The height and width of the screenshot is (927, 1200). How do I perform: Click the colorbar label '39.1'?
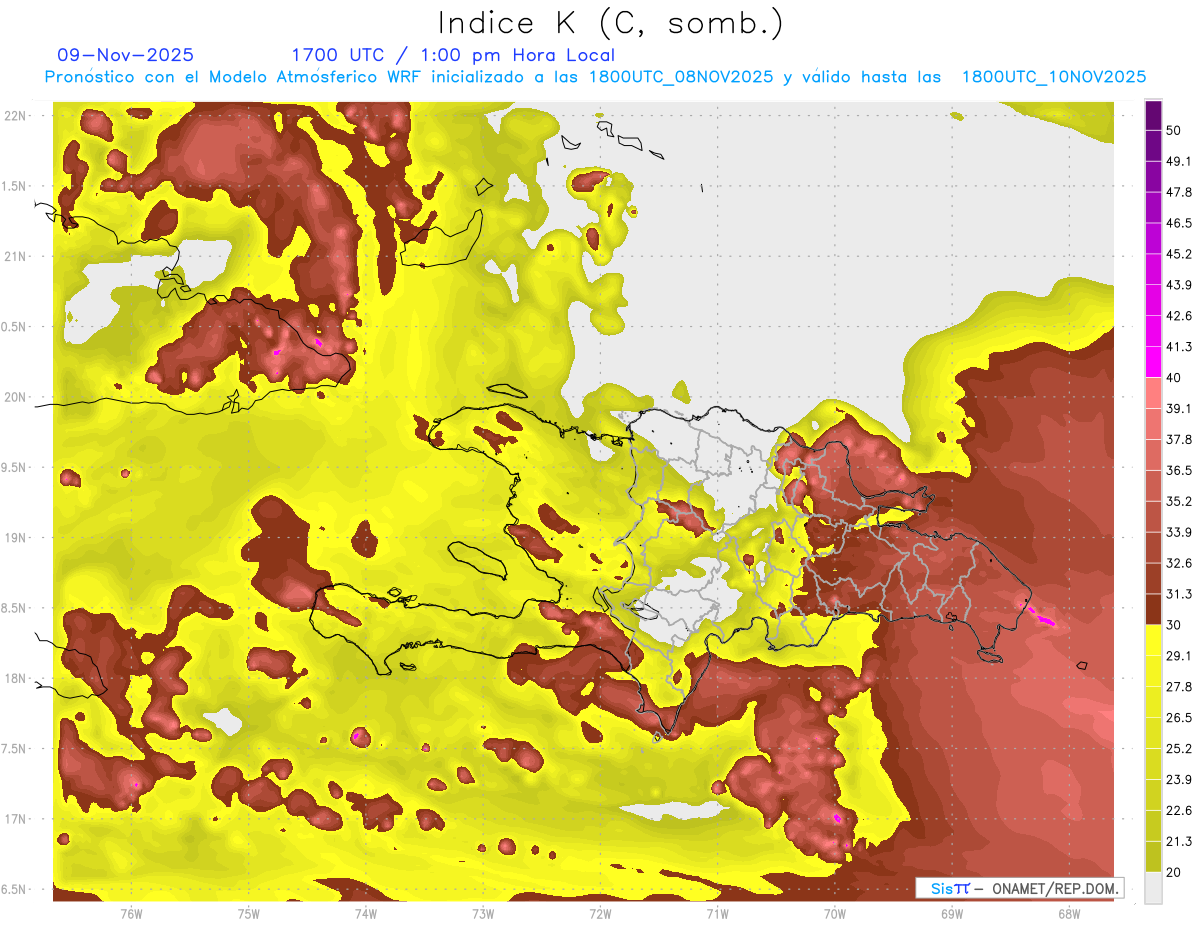point(1179,408)
